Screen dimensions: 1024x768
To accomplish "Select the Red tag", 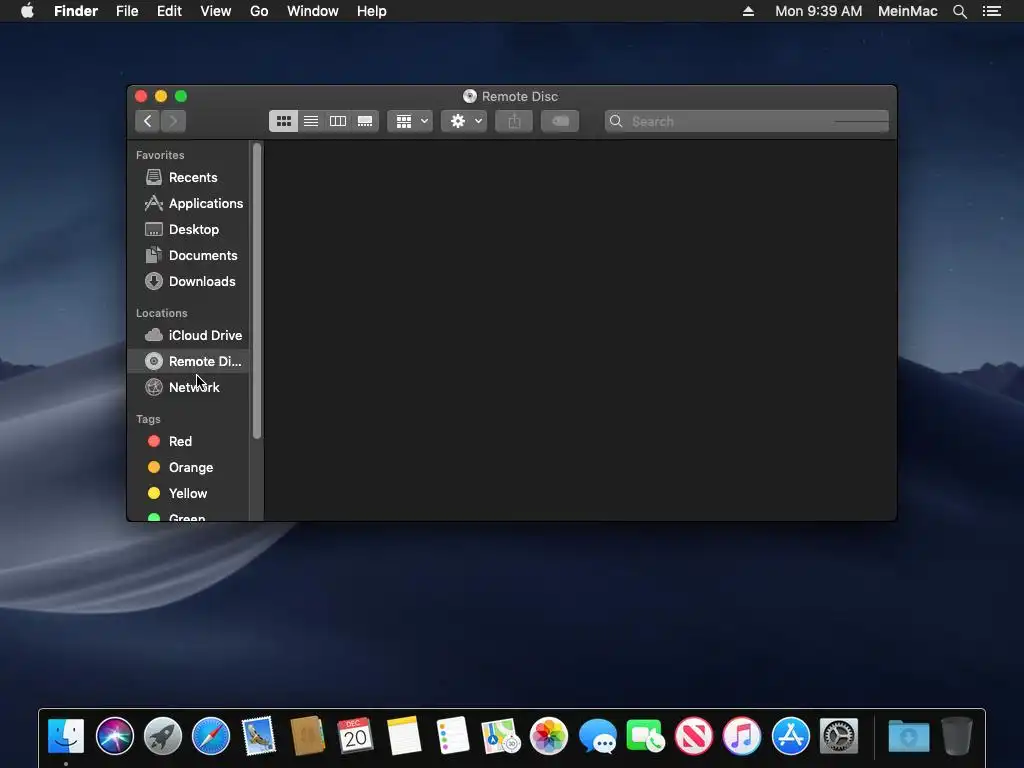I will (188, 441).
